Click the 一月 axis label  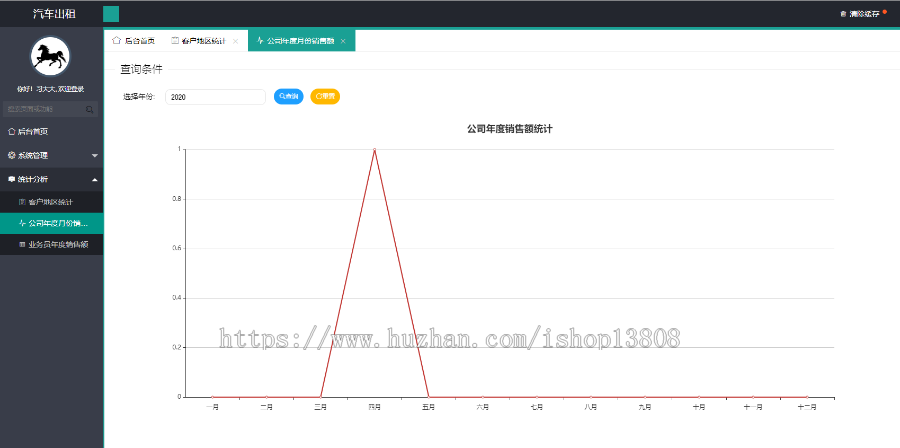212,407
